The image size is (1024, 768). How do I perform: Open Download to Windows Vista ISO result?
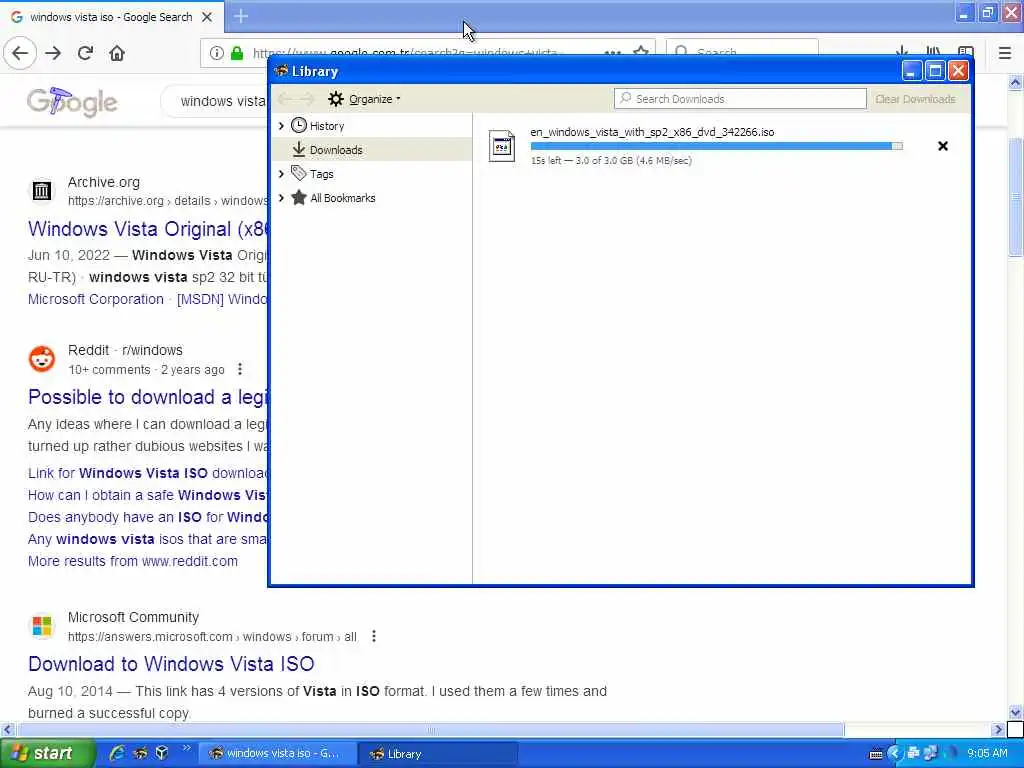(171, 664)
